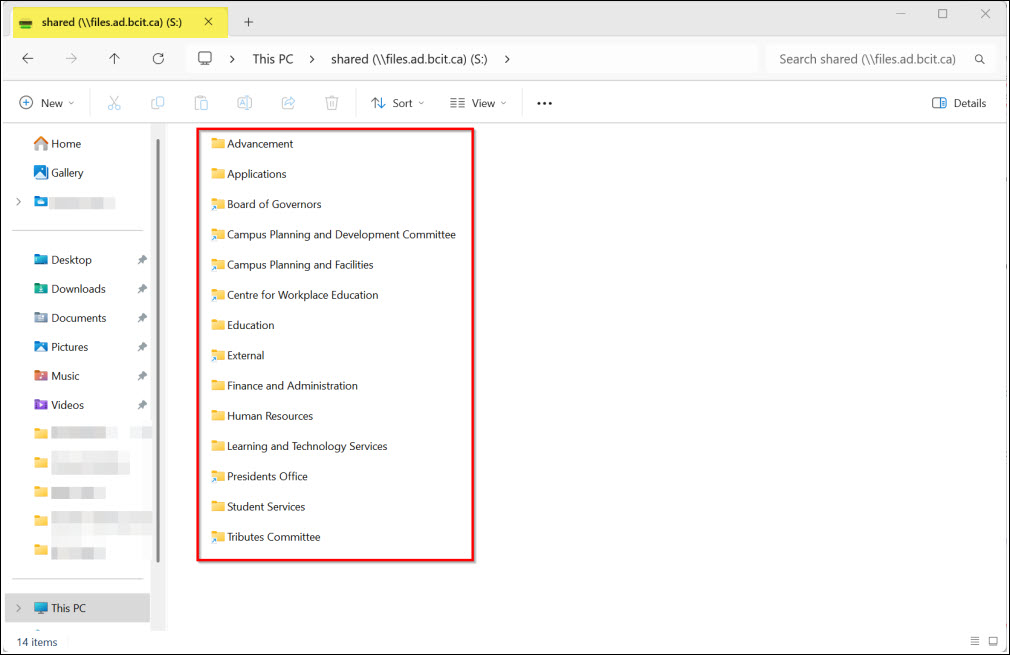This screenshot has height=655, width=1010.
Task: Click the Refresh icon in the navigation bar
Action: click(158, 58)
